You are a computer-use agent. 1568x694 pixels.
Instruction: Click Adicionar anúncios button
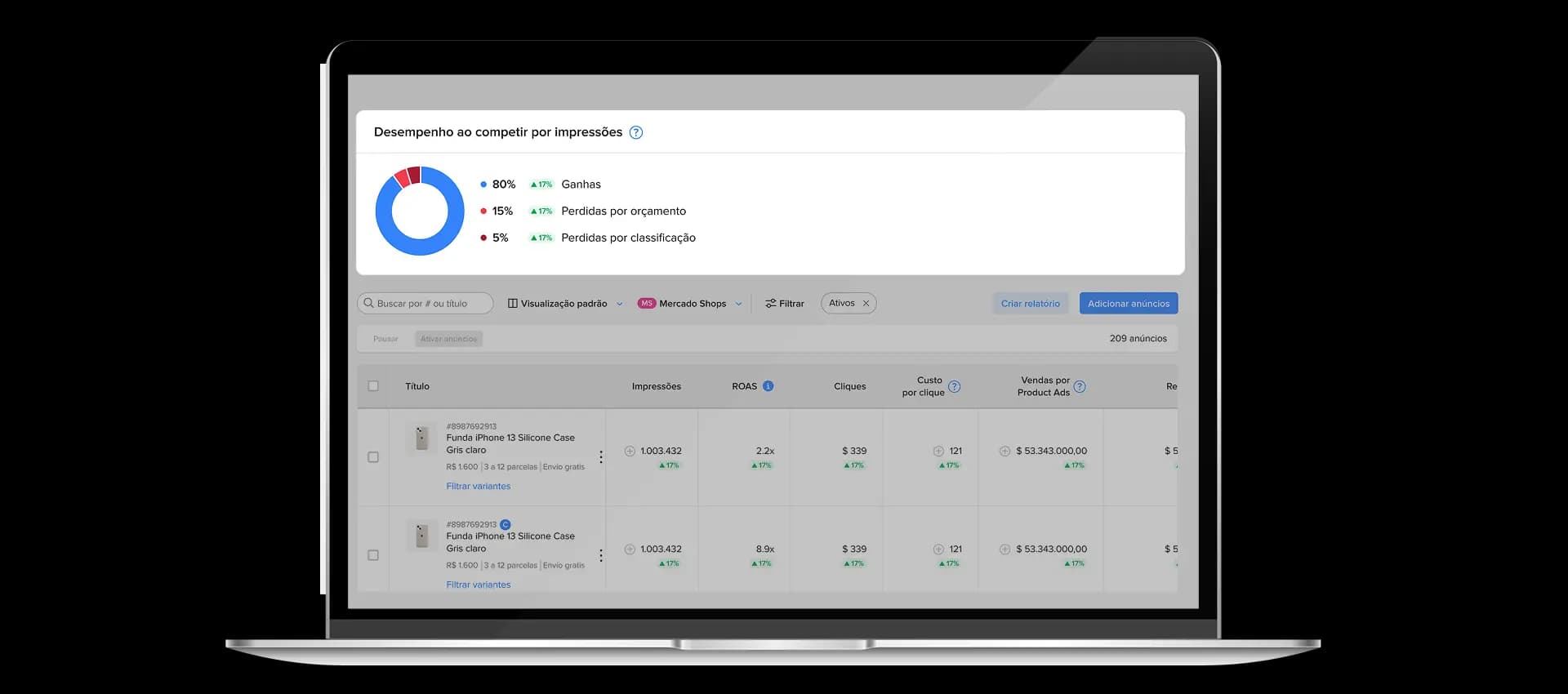pos(1129,304)
